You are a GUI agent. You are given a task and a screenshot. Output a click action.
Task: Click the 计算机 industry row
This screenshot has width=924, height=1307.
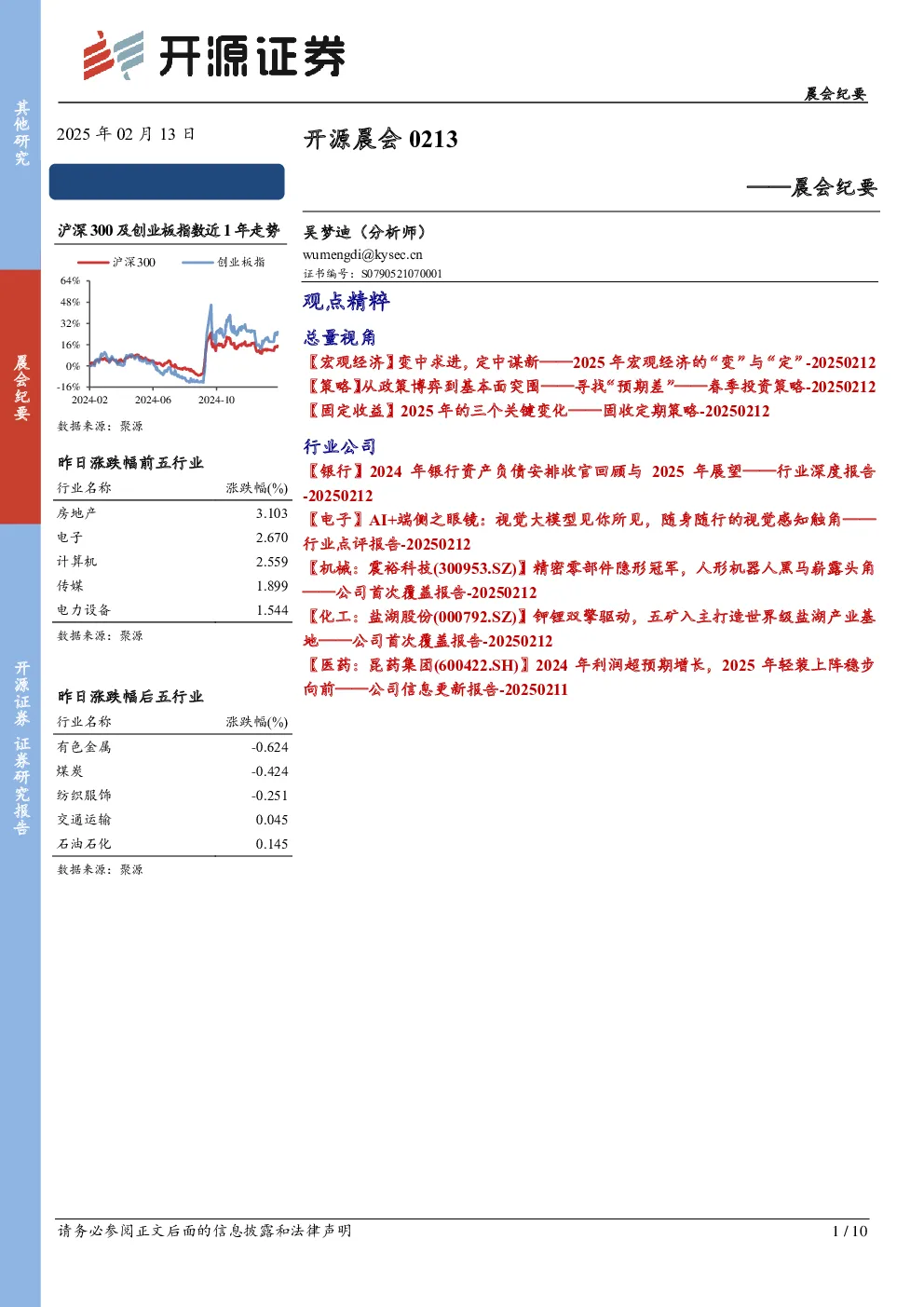click(173, 562)
